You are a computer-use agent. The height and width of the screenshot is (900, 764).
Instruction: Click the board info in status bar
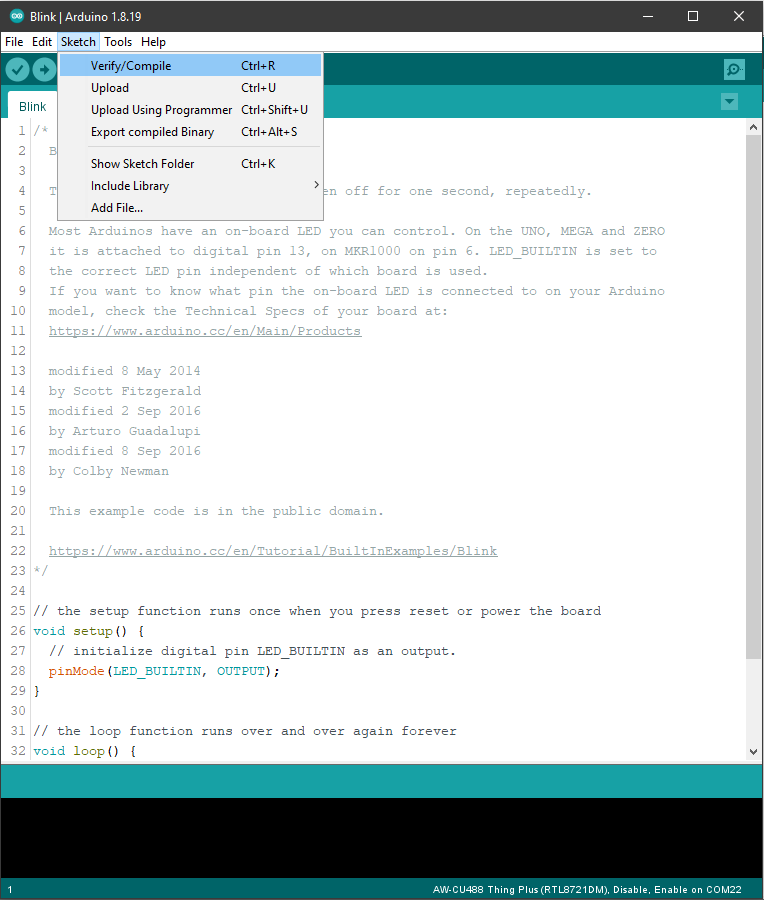coord(587,890)
